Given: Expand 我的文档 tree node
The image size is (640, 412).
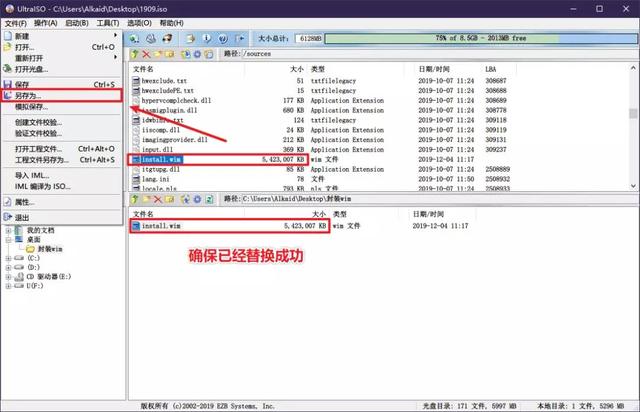Looking at the screenshot, I should point(8,231).
